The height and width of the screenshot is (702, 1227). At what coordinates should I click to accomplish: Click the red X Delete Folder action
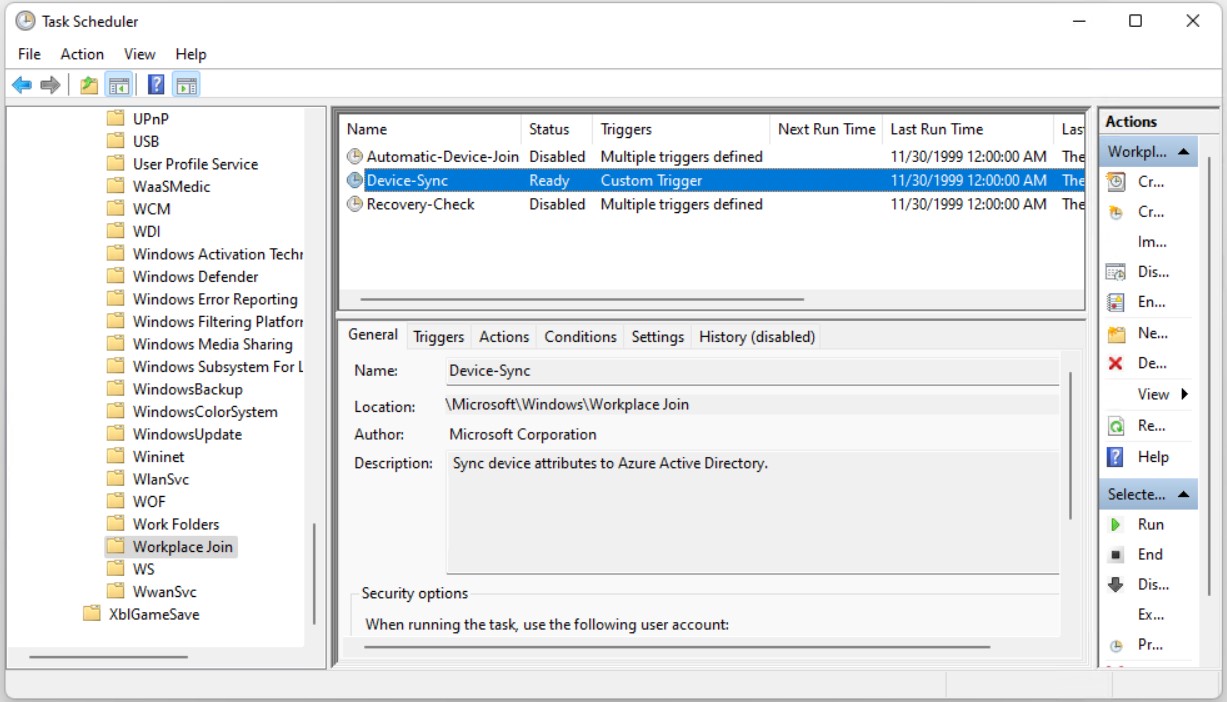[x=1116, y=364]
